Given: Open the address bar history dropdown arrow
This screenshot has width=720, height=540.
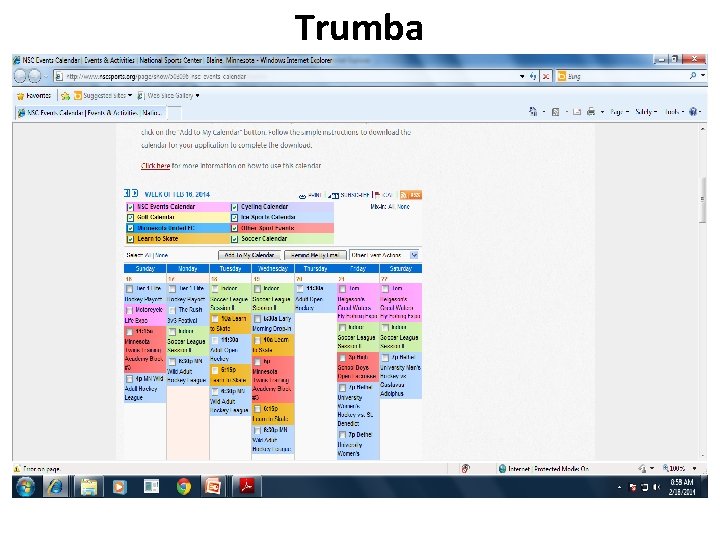Looking at the screenshot, I should click(522, 76).
